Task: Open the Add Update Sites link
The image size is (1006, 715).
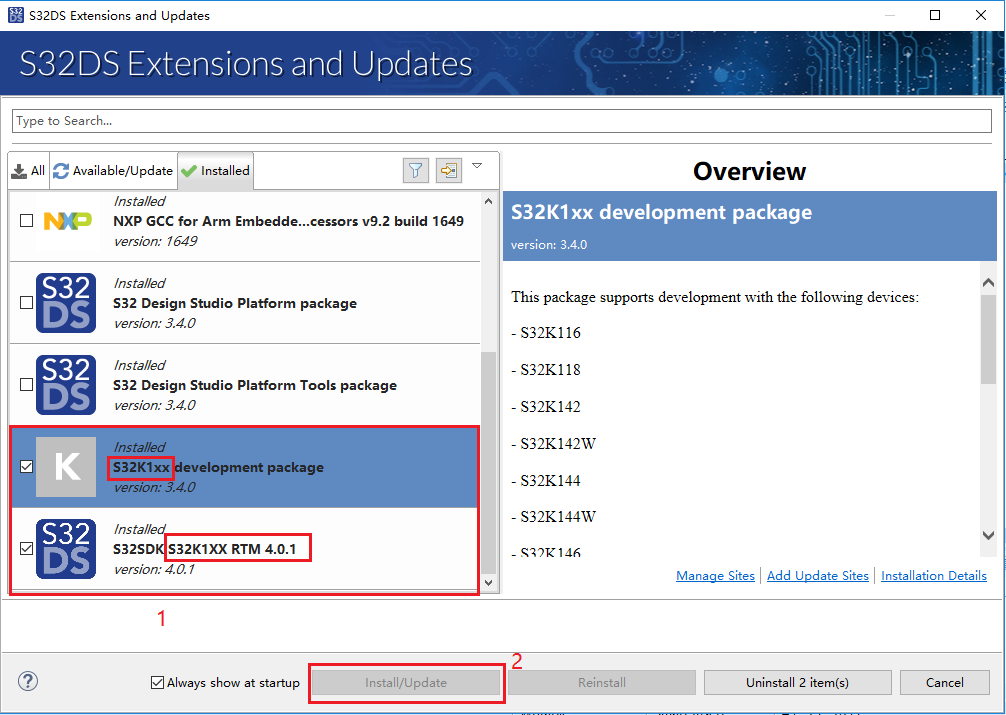Action: pos(818,576)
